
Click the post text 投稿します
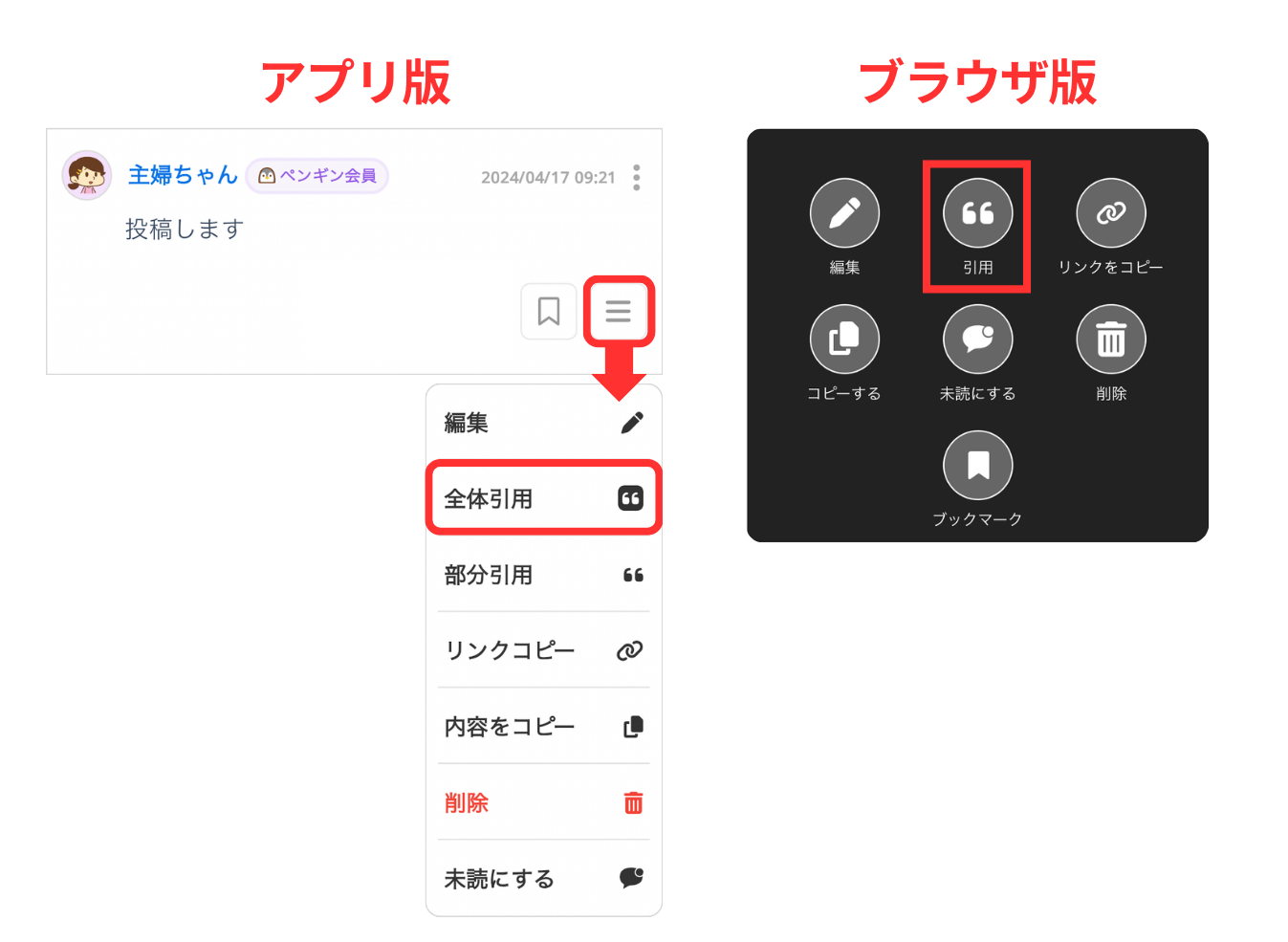(185, 230)
